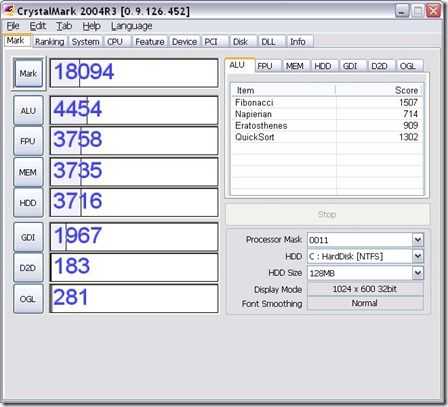448x407 pixels.
Task: Click the Score column header
Action: 380,90
